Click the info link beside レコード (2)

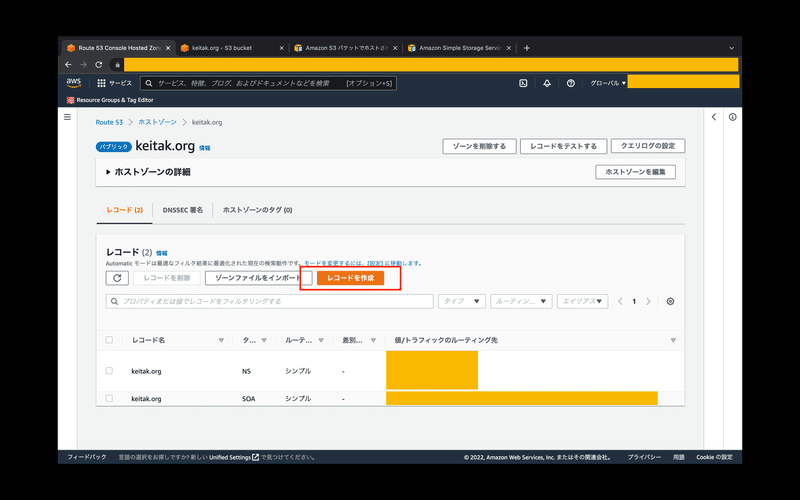coord(162,253)
